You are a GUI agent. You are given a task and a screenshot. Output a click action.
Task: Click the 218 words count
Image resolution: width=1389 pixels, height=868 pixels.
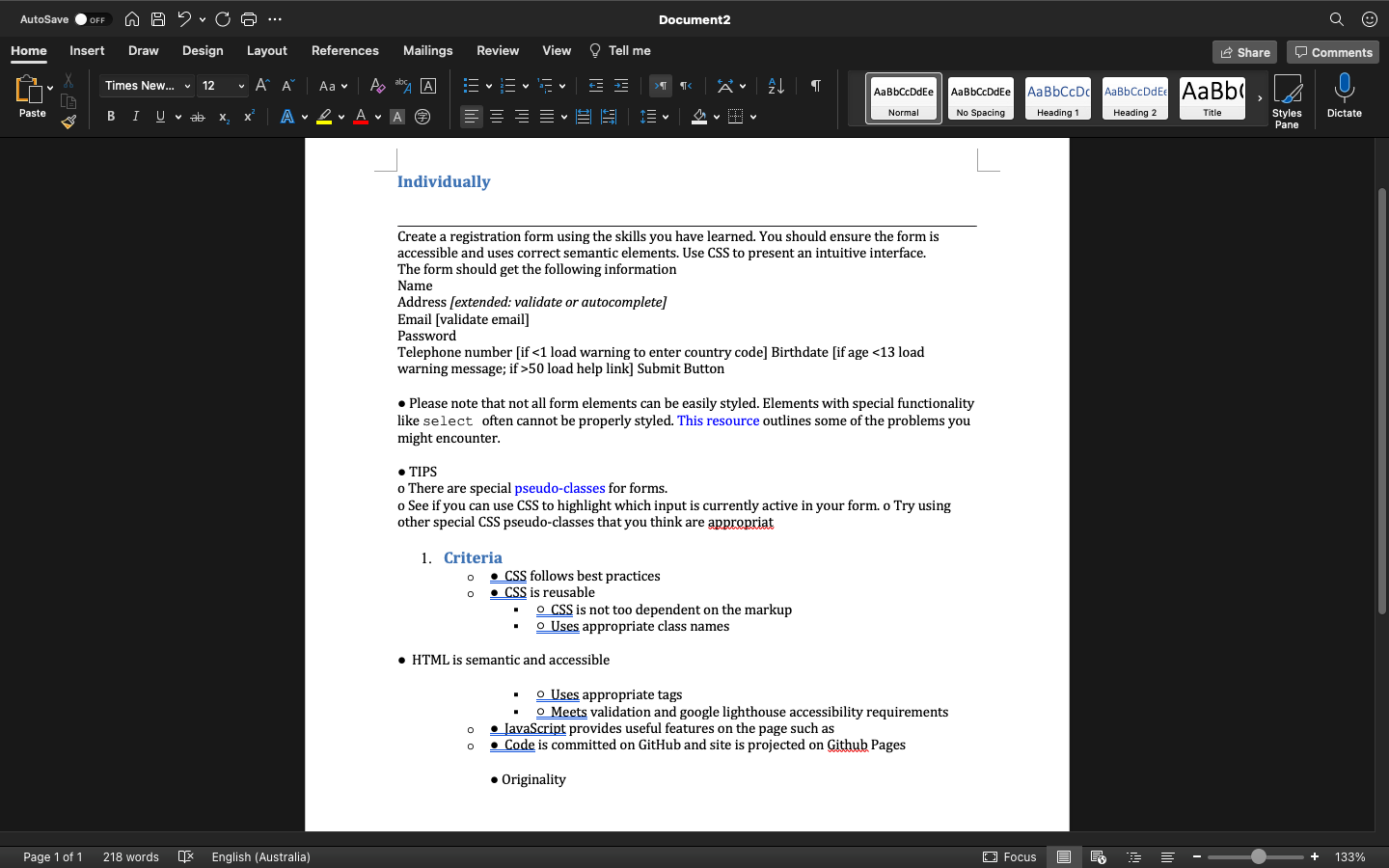pos(131,856)
